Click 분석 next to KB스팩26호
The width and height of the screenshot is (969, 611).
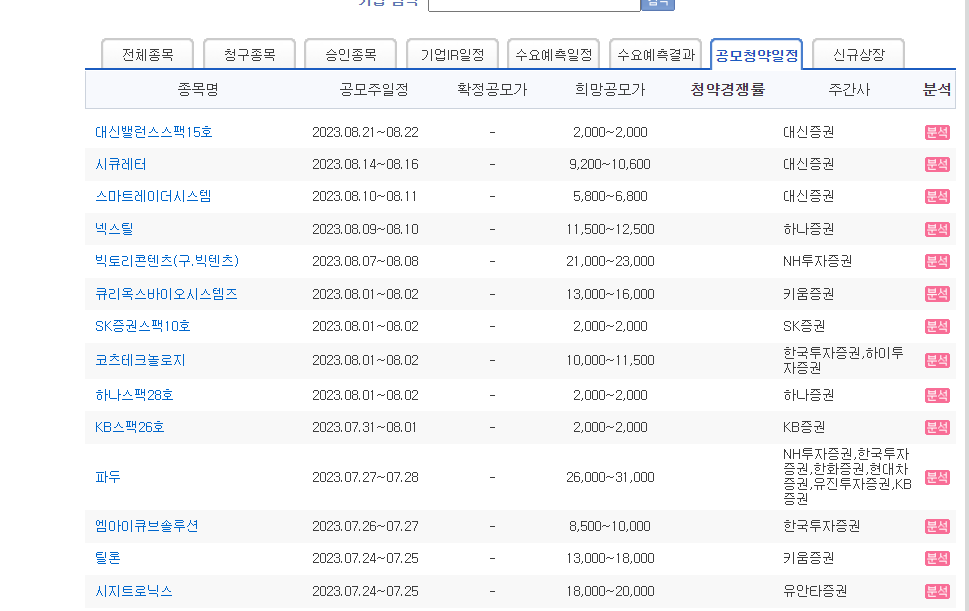[936, 427]
